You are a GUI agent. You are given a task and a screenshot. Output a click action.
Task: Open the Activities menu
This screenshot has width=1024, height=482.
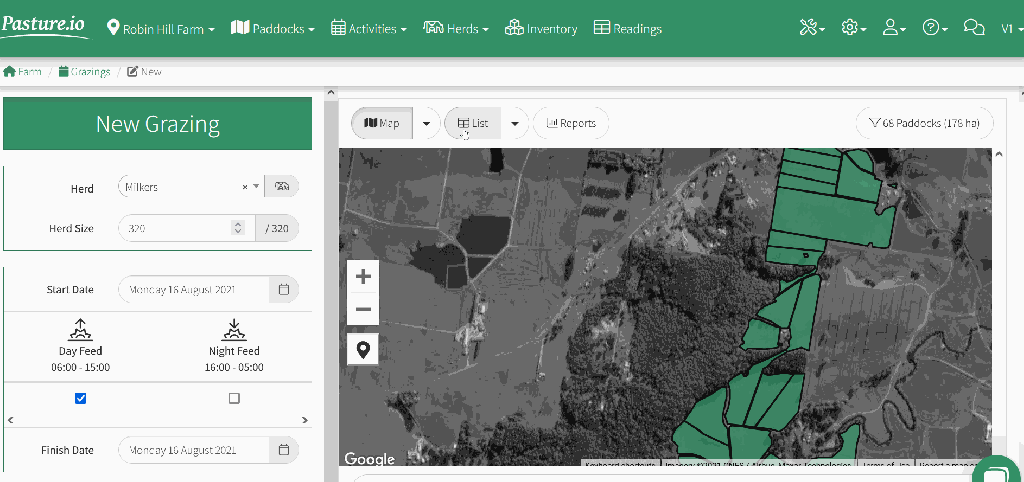[x=368, y=29]
